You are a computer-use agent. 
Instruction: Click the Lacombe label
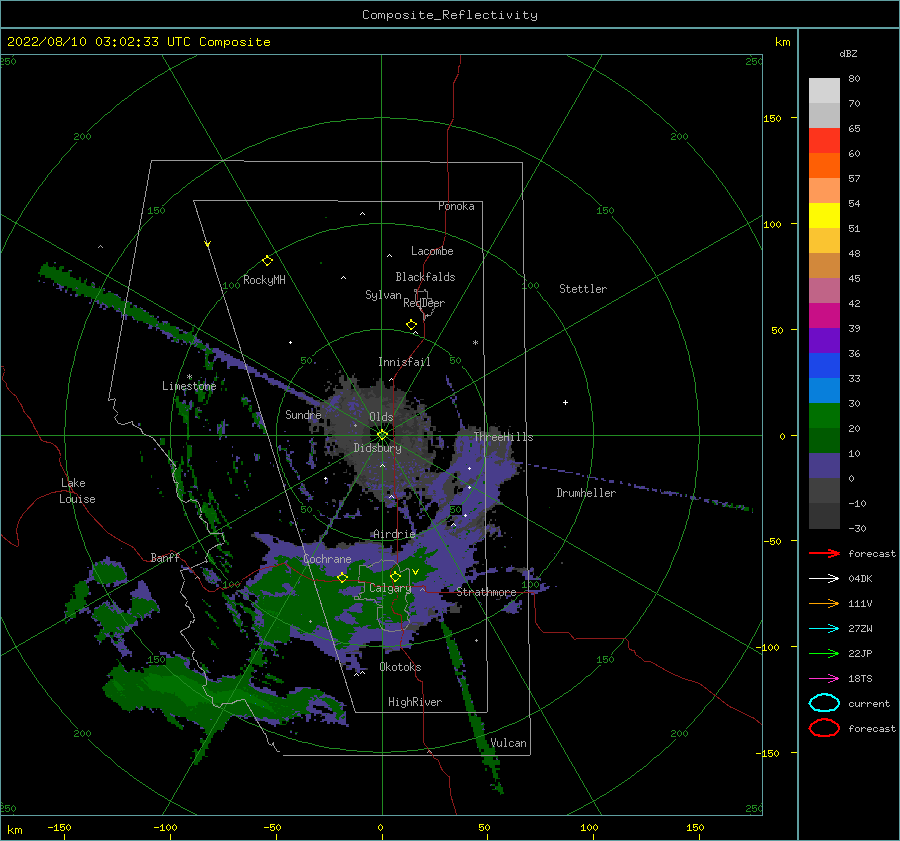click(x=432, y=251)
